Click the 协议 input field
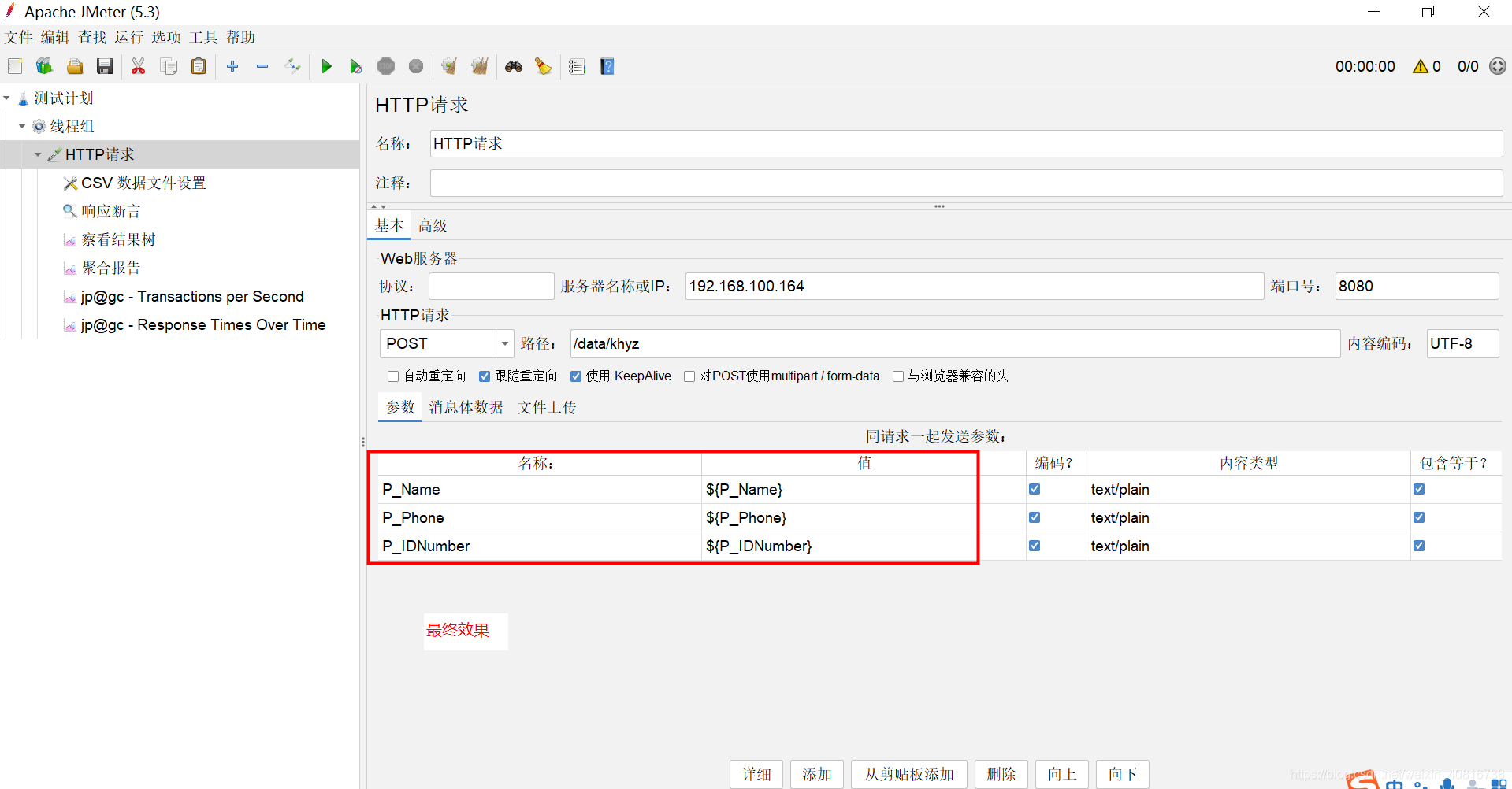This screenshot has width=1512, height=789. [491, 287]
